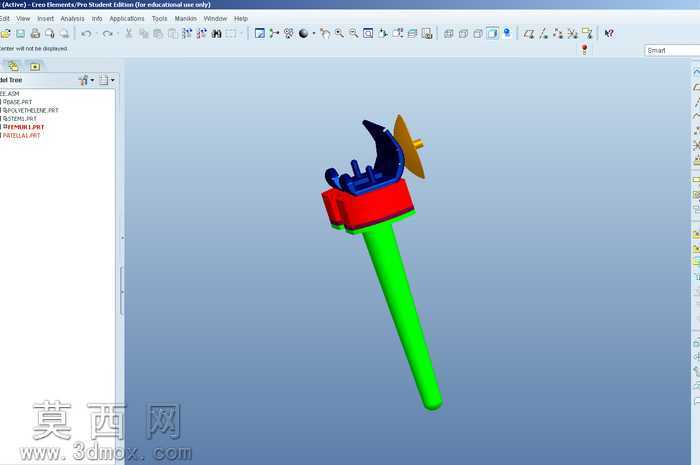Toggle datum points display
Image resolution: width=700 pixels, height=465 pixels.
point(558,33)
